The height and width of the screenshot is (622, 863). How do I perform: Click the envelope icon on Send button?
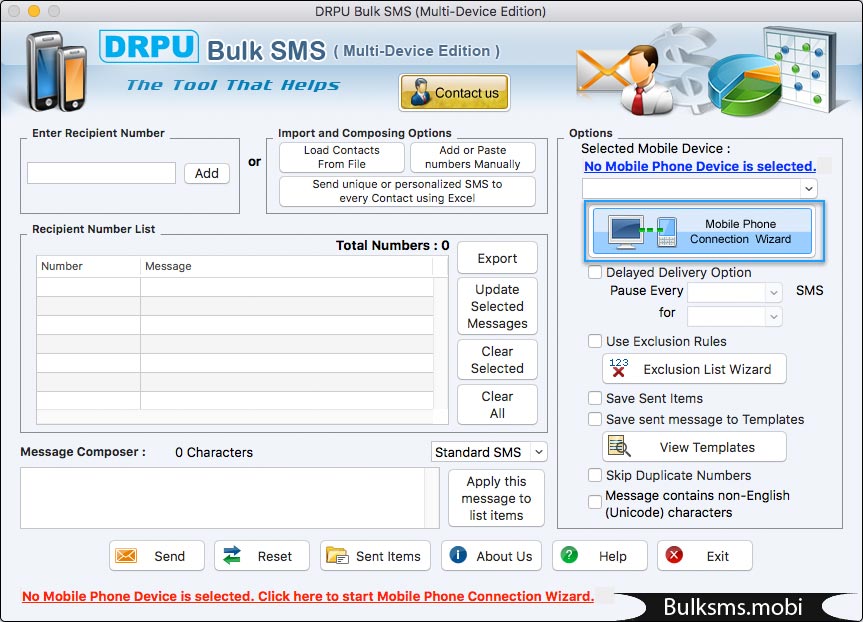click(x=126, y=555)
